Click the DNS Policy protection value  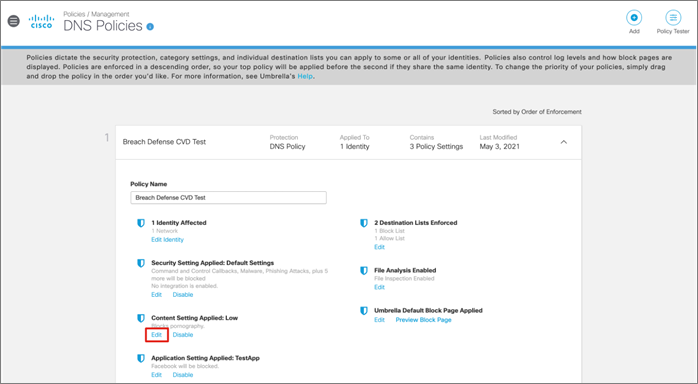[287, 146]
